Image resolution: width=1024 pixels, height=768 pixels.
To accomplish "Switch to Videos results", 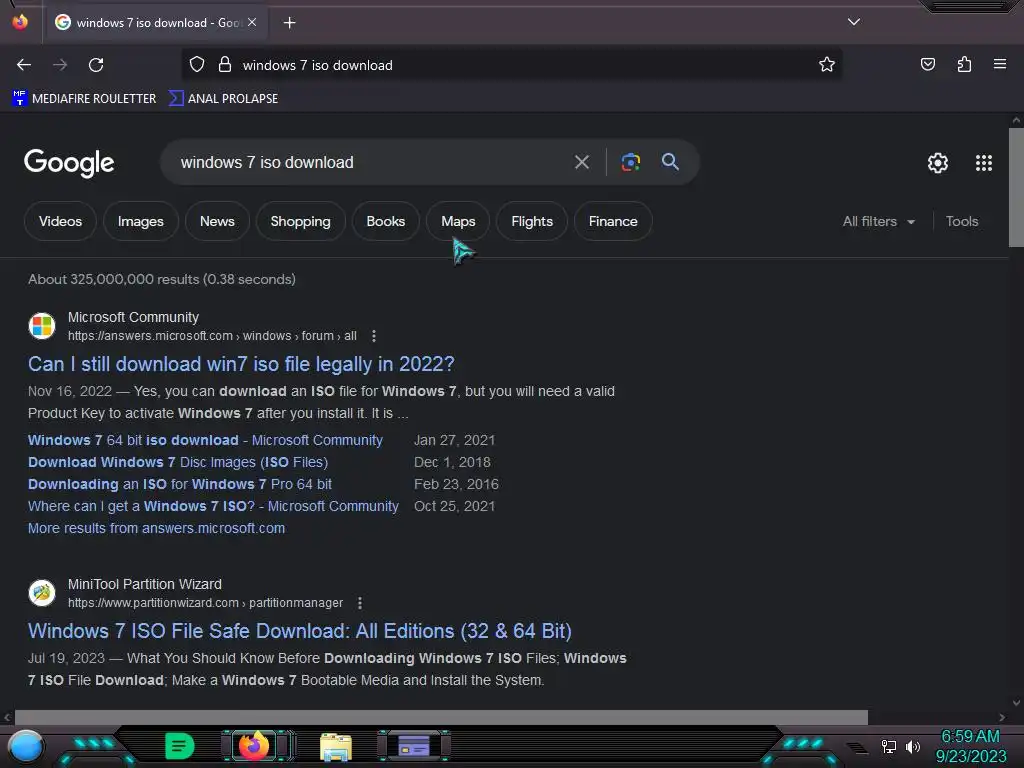I will tap(60, 221).
